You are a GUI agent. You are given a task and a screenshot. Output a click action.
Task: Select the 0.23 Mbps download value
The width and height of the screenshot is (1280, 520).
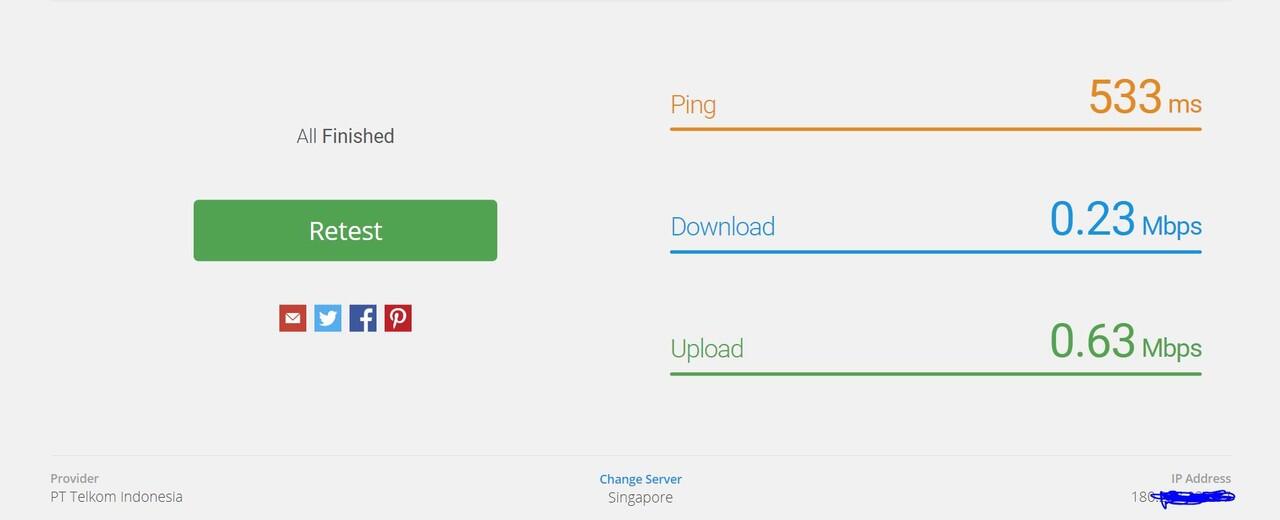tap(1125, 221)
